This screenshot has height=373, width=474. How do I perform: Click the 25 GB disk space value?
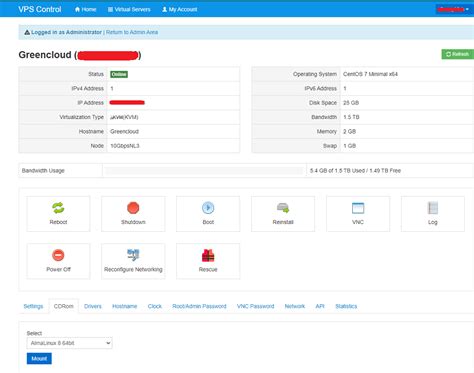coord(351,103)
